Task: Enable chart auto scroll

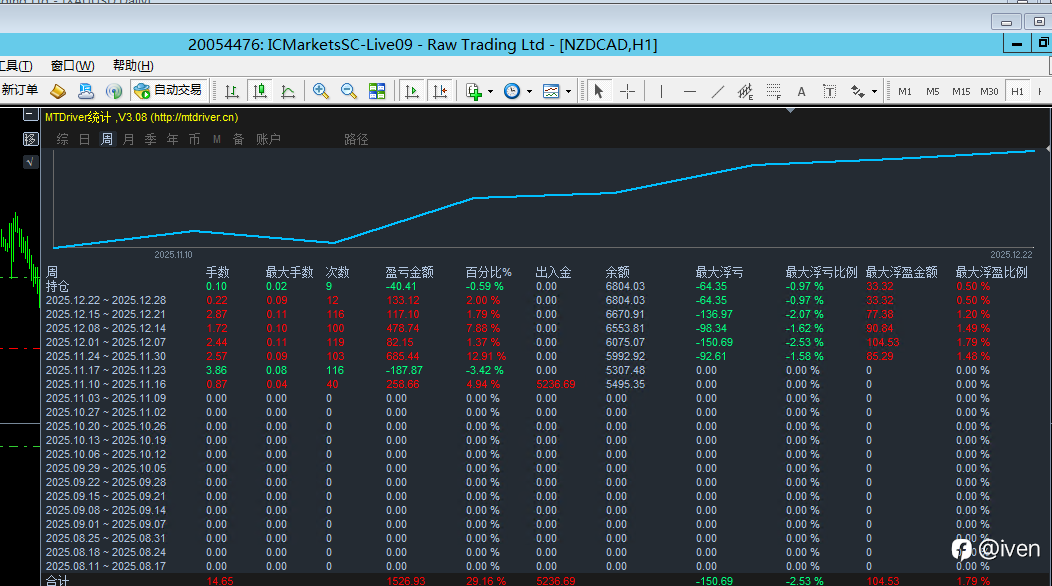Action: (411, 91)
